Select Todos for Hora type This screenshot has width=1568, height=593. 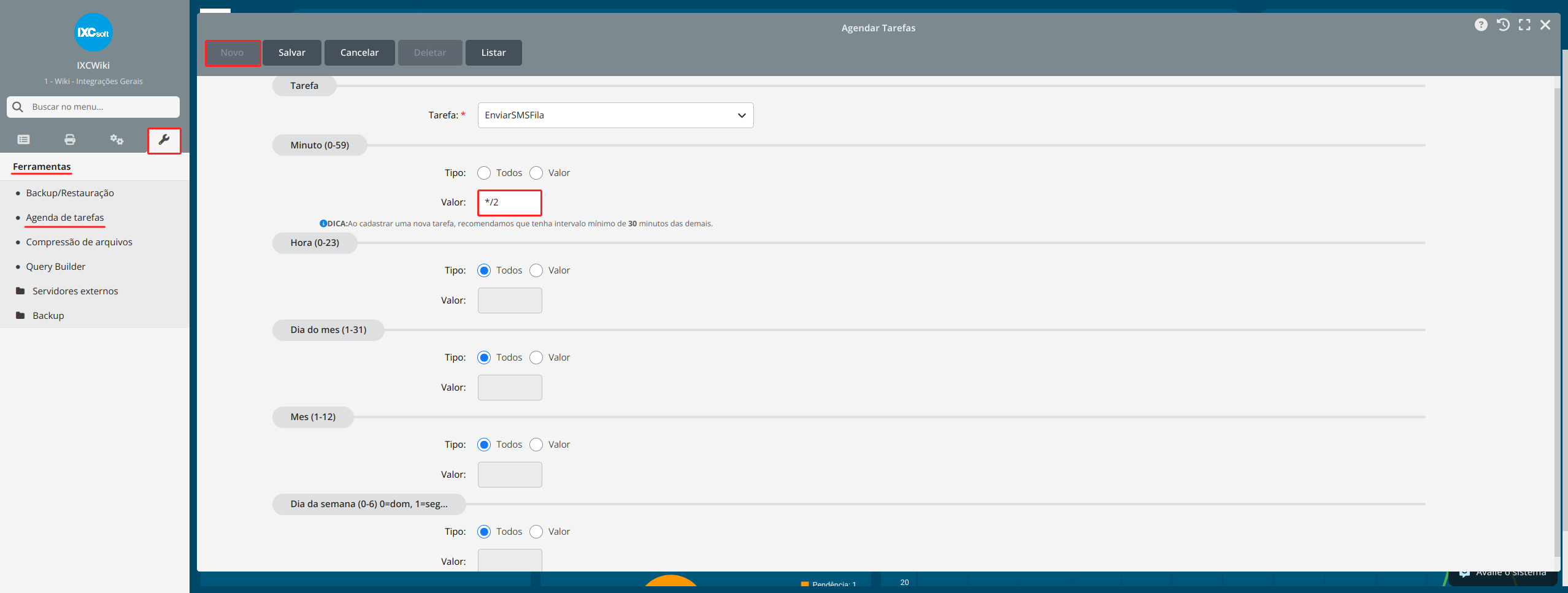(484, 270)
